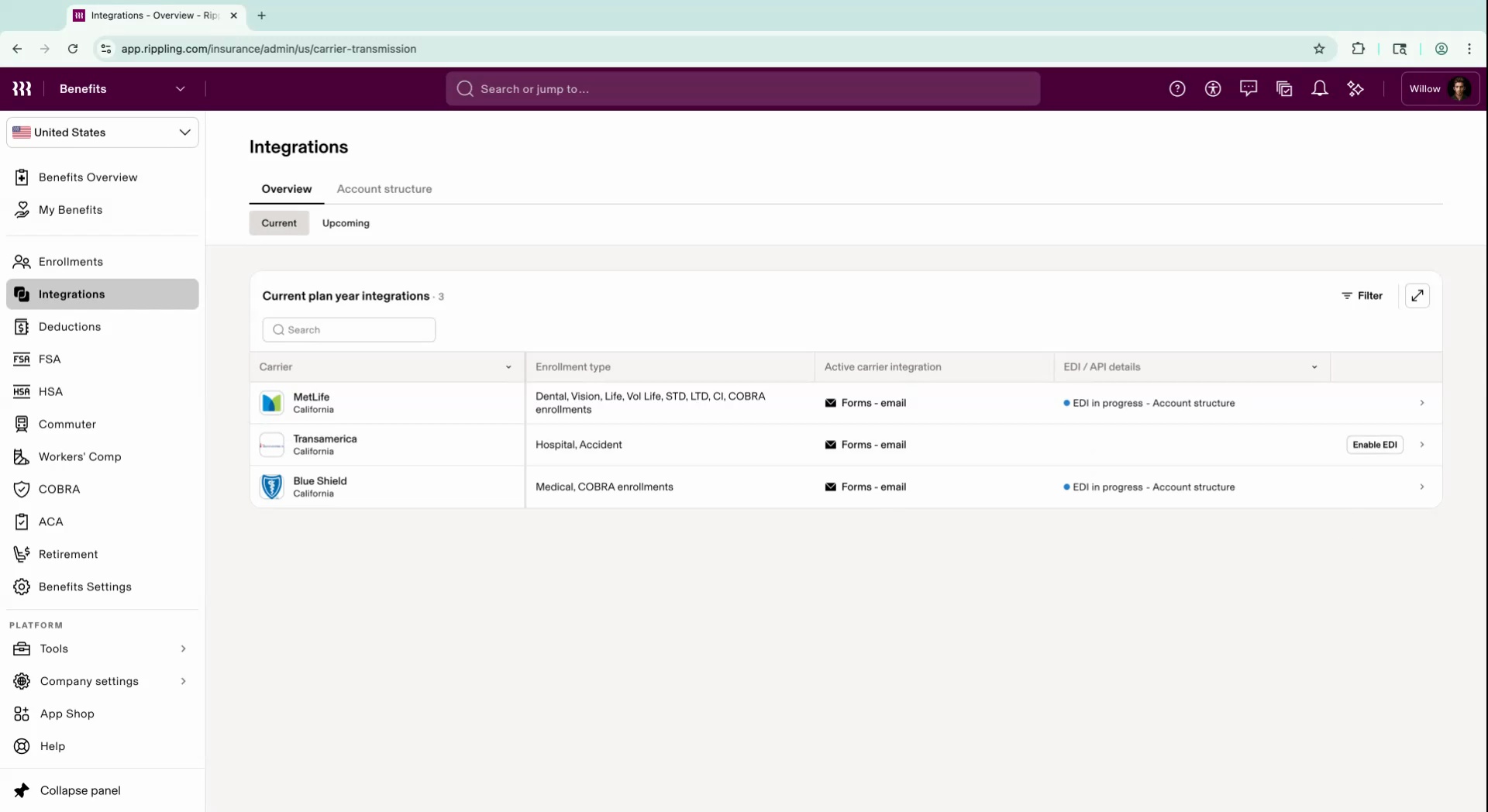Expand the Benefits app switcher dropdown

click(181, 89)
